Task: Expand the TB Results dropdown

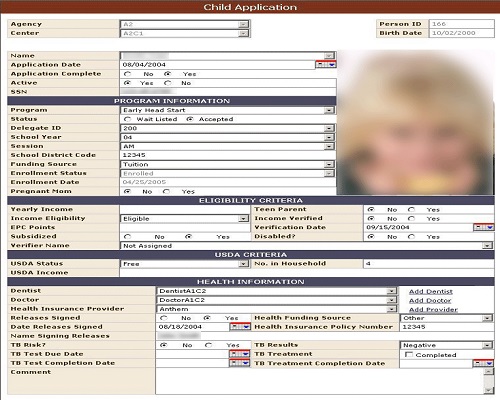Action: coord(487,345)
